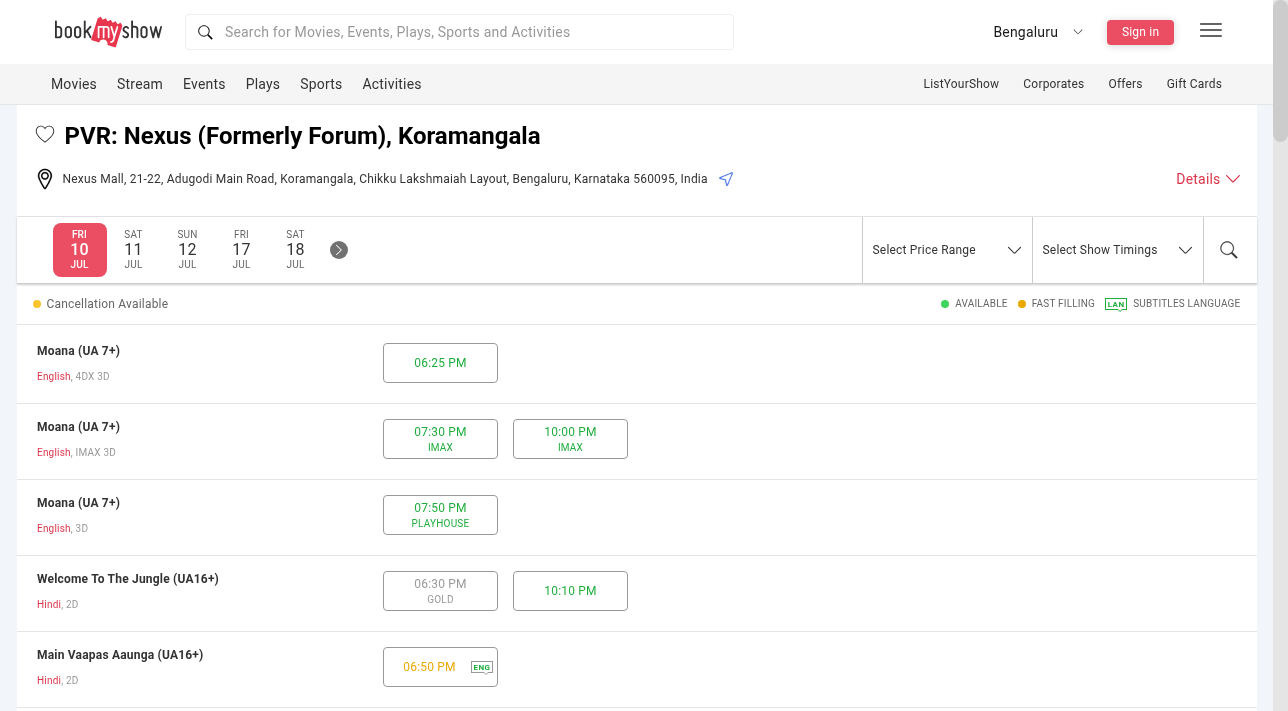Open directions using the navigation arrow icon

(x=726, y=179)
